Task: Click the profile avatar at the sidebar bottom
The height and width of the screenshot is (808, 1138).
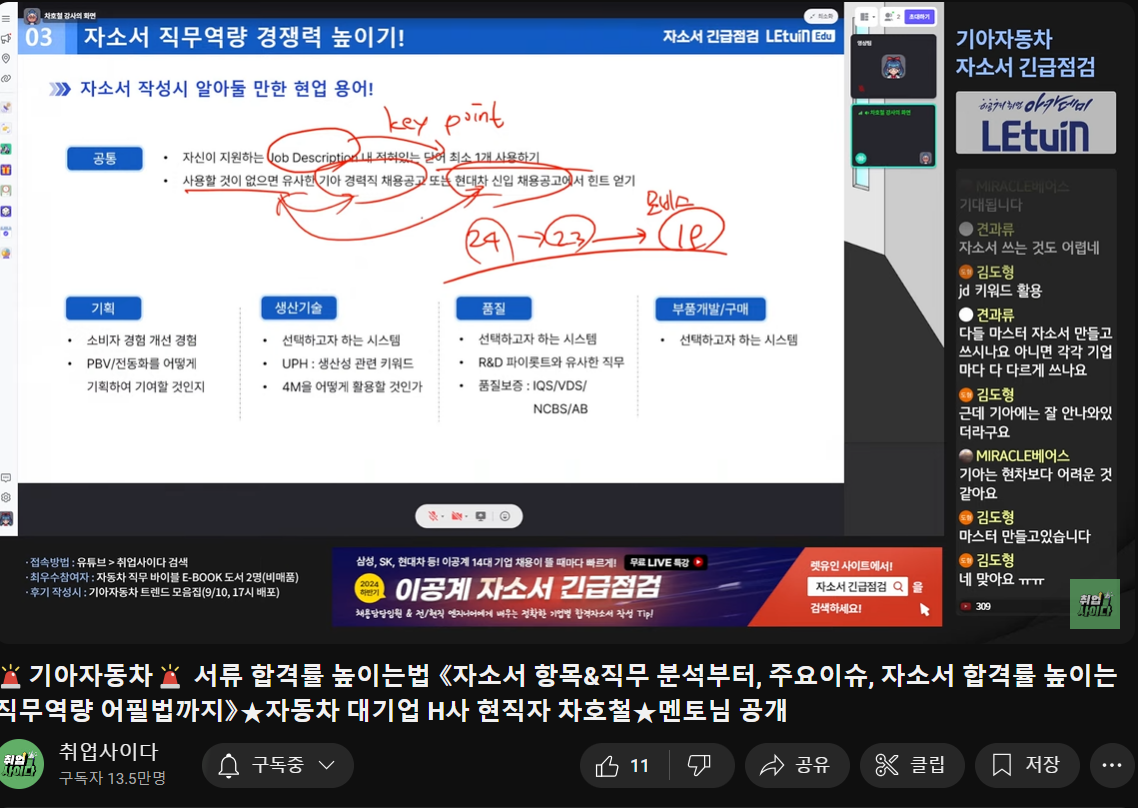Action: [x=7, y=518]
